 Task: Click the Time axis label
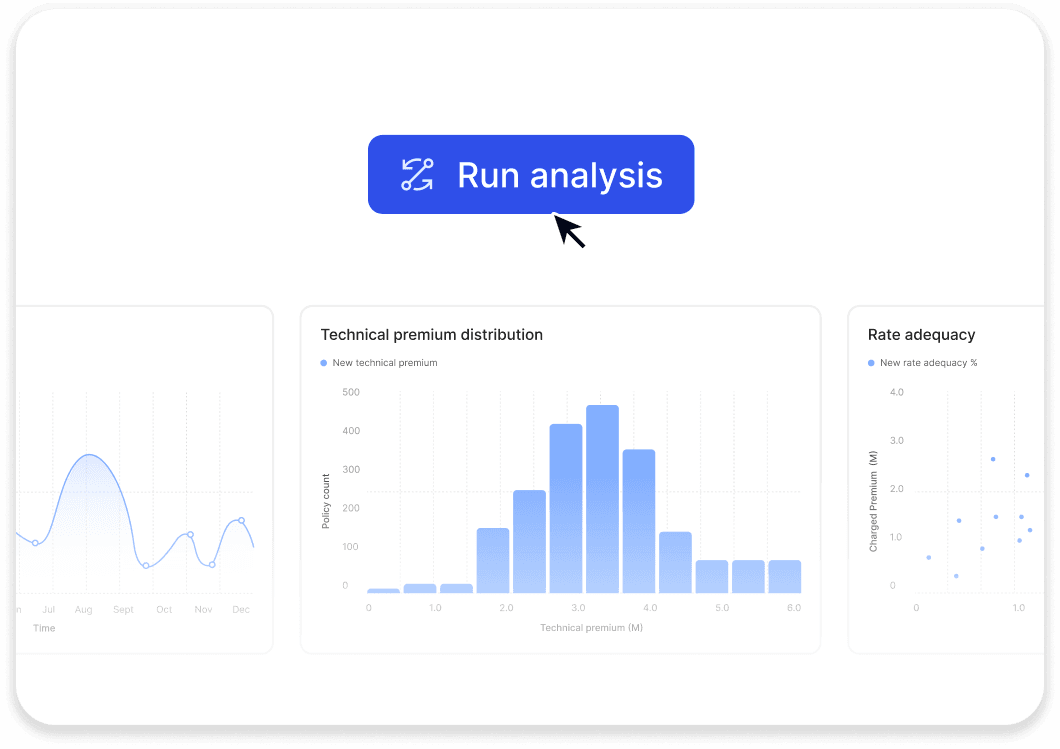coord(44,628)
